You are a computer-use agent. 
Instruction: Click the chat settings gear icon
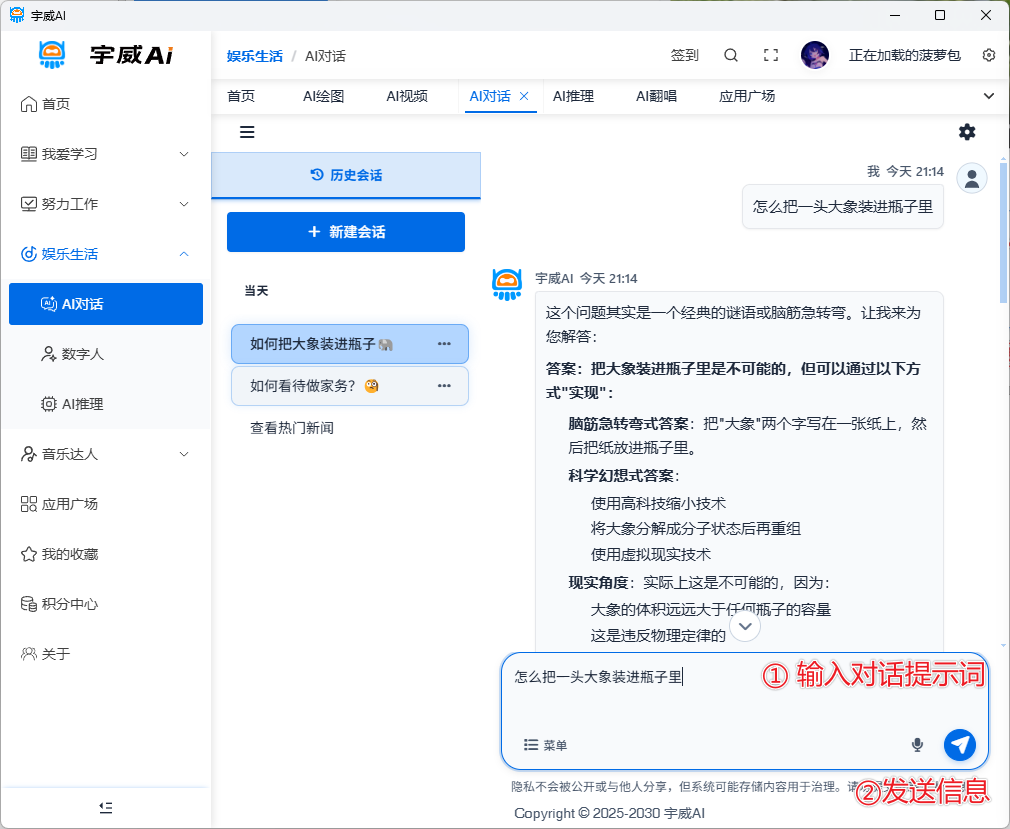point(967,132)
